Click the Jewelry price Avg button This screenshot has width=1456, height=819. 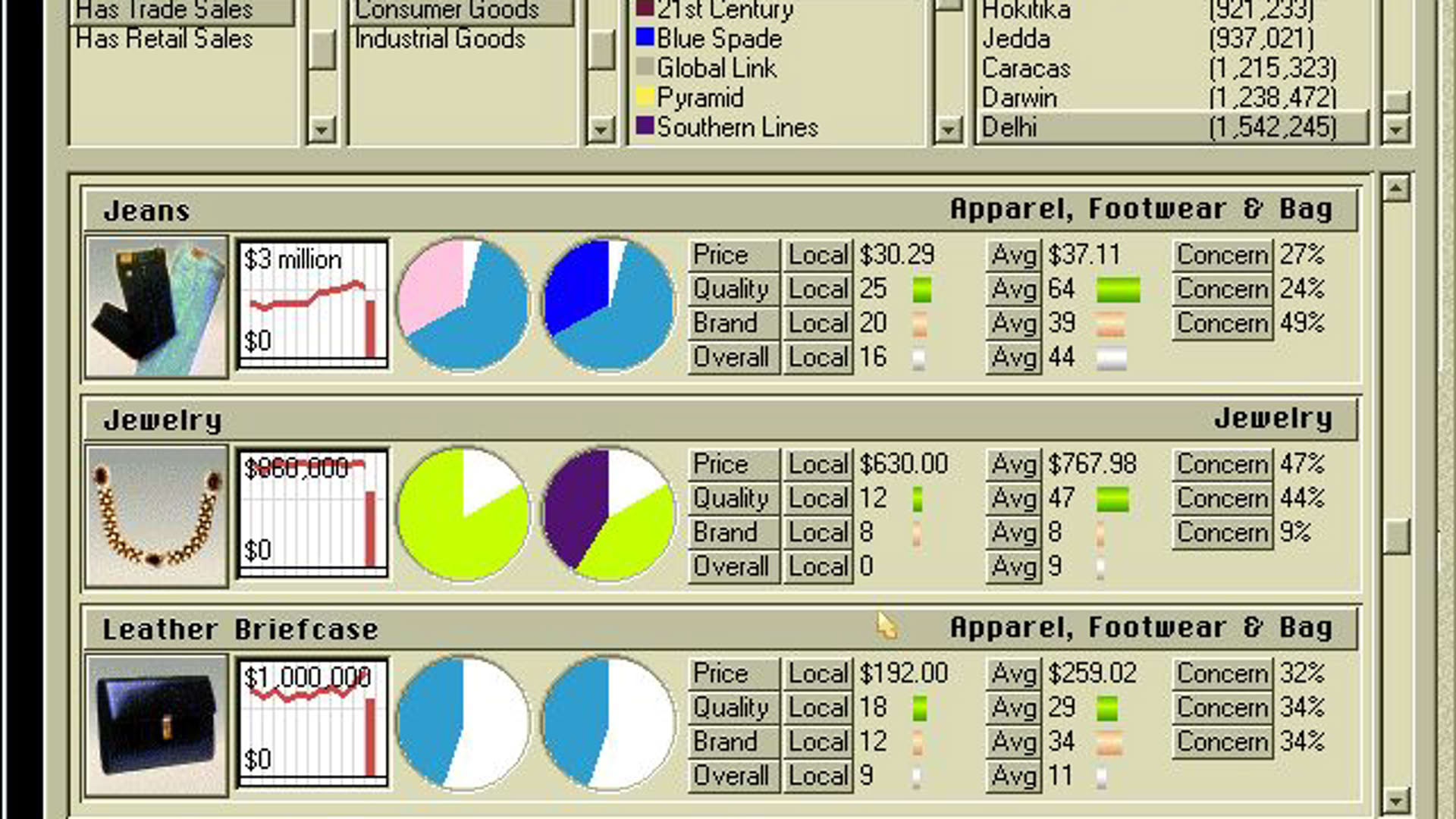click(x=1013, y=465)
